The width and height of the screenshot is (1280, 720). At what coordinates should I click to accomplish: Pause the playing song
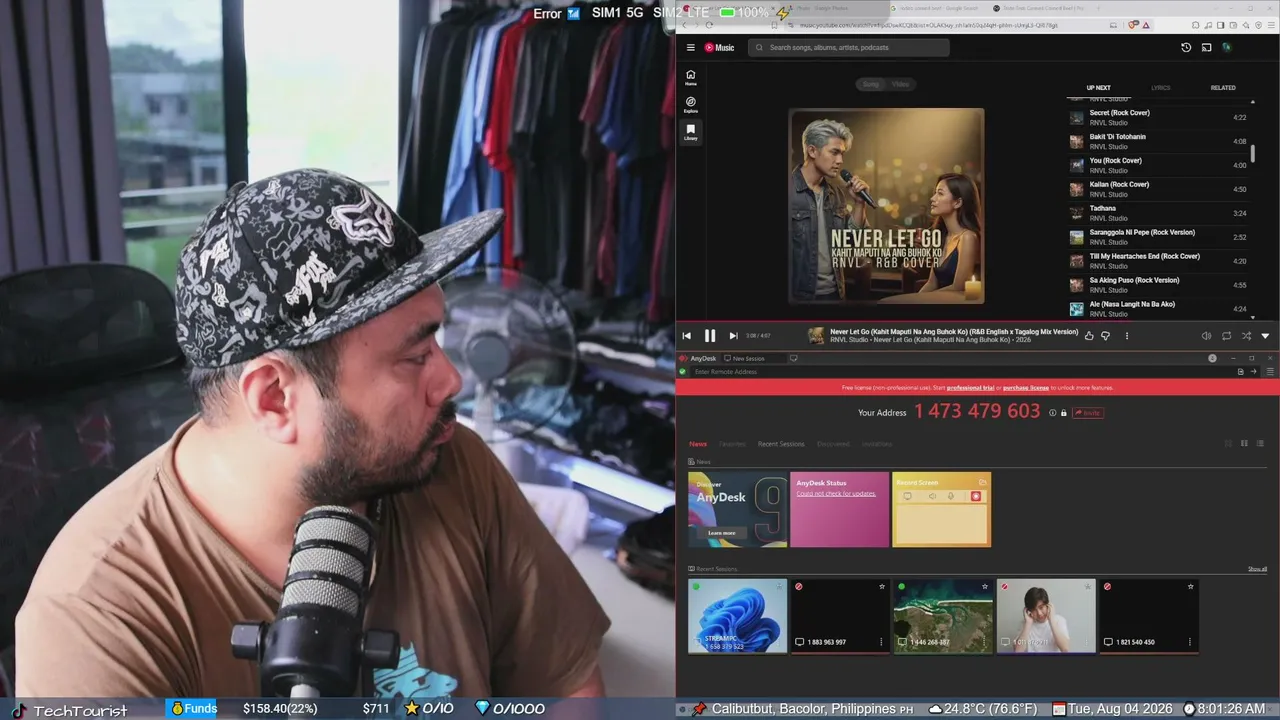click(x=710, y=336)
